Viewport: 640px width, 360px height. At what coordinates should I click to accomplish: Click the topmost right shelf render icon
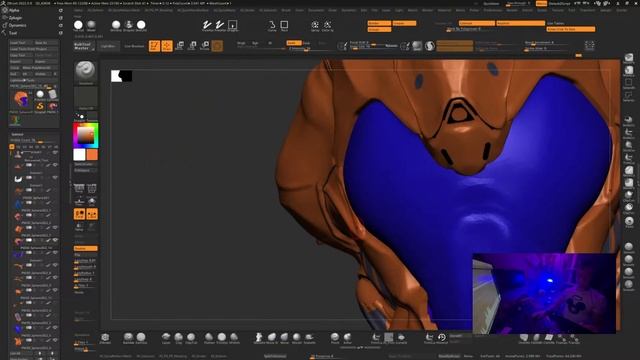coord(629,58)
